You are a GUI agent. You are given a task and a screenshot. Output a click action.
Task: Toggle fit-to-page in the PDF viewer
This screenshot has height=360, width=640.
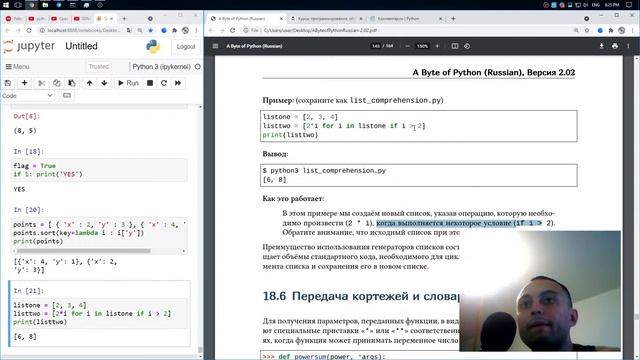[455, 46]
